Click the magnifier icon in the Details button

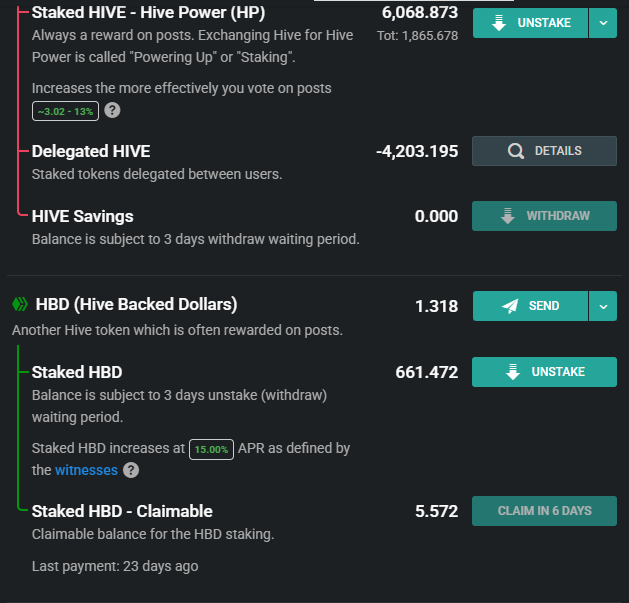(x=515, y=151)
